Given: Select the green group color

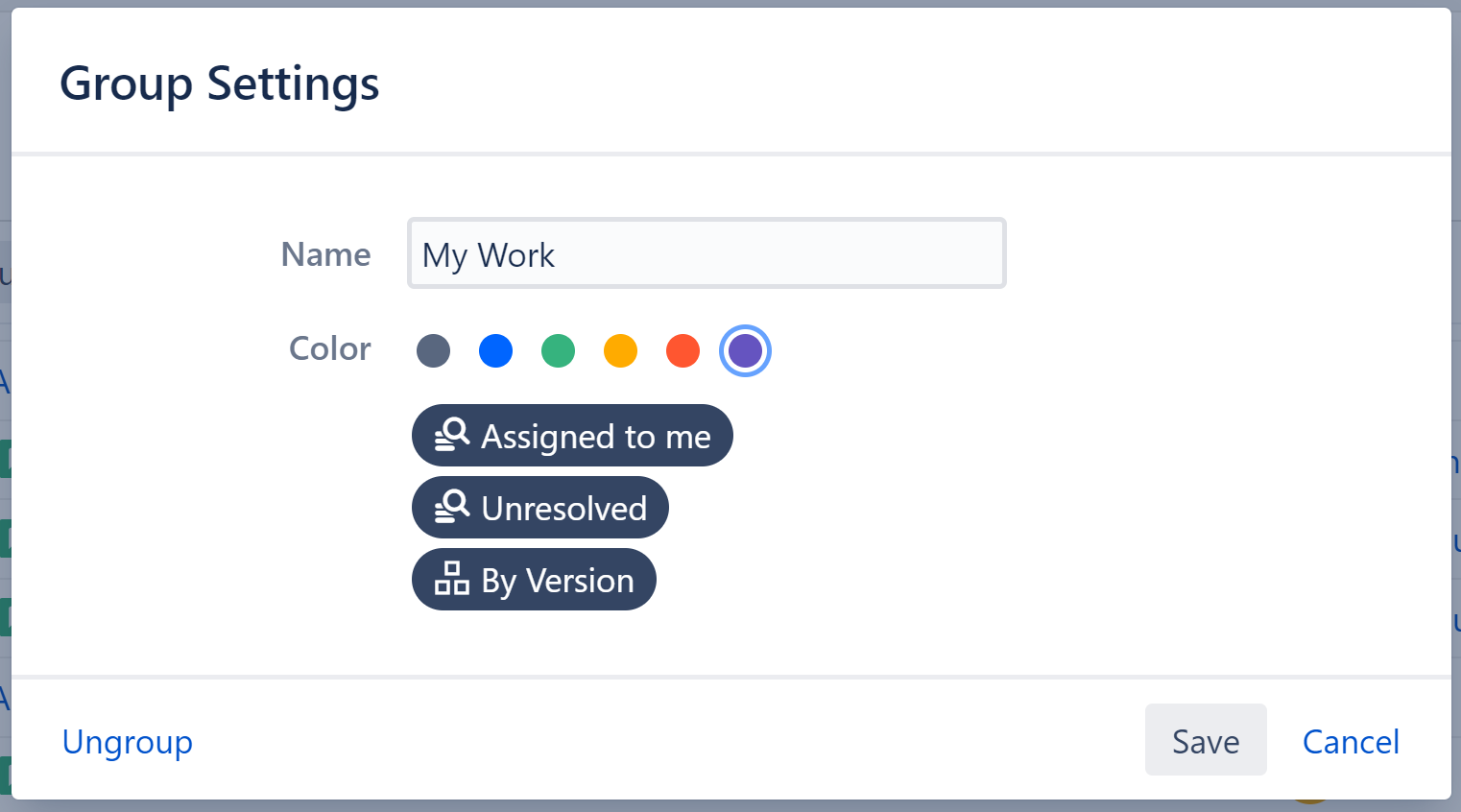Looking at the screenshot, I should click(x=558, y=350).
